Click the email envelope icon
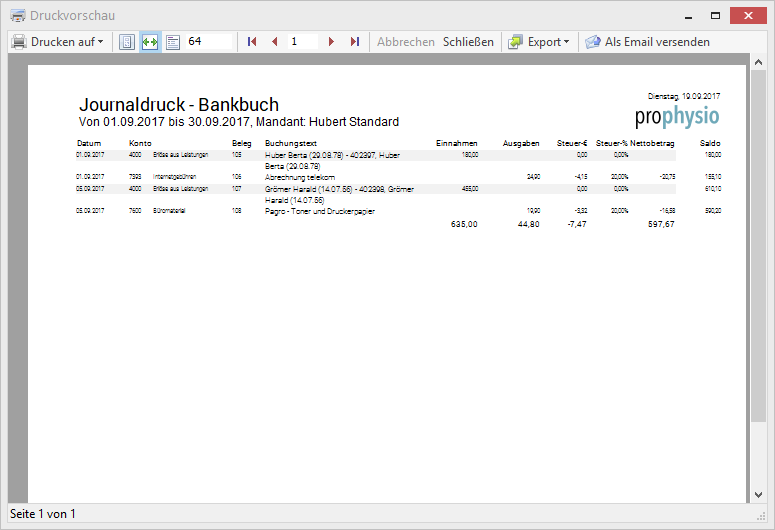This screenshot has width=775, height=530. 593,42
